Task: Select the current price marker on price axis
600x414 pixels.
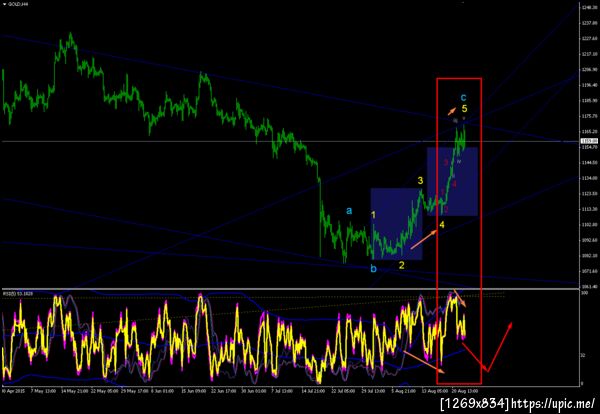Action: [590, 141]
